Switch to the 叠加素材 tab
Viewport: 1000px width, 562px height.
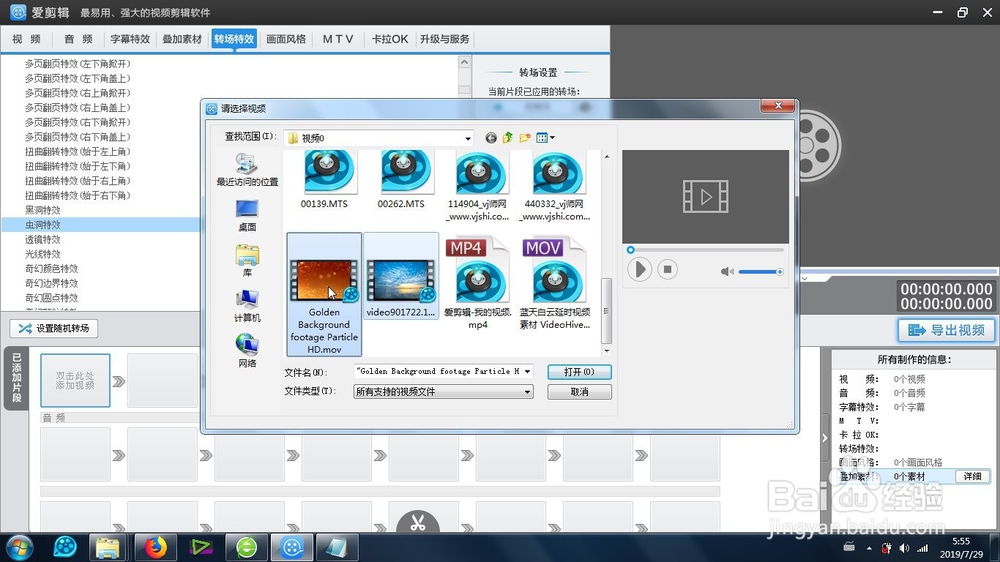click(182, 39)
